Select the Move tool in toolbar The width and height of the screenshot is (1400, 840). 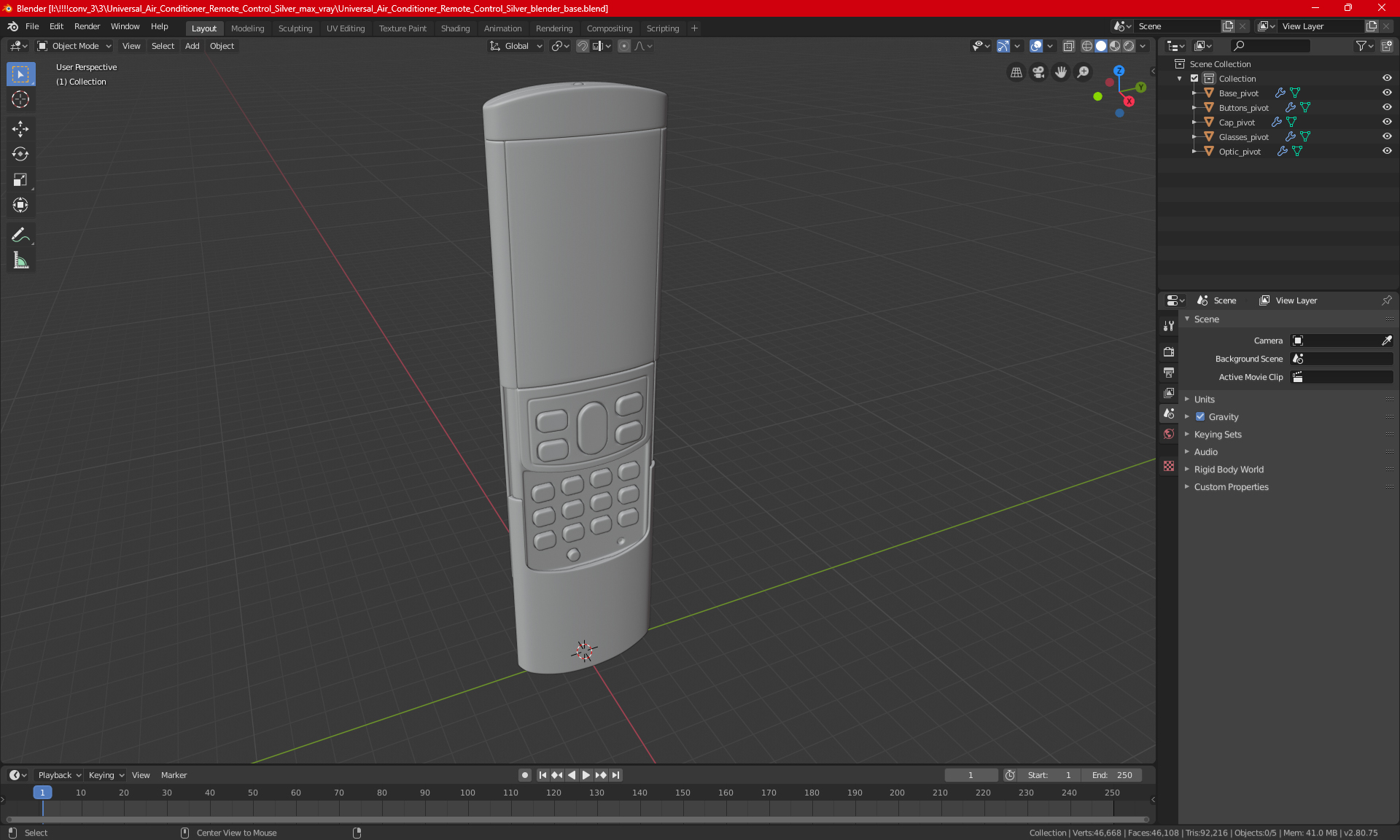click(20, 129)
